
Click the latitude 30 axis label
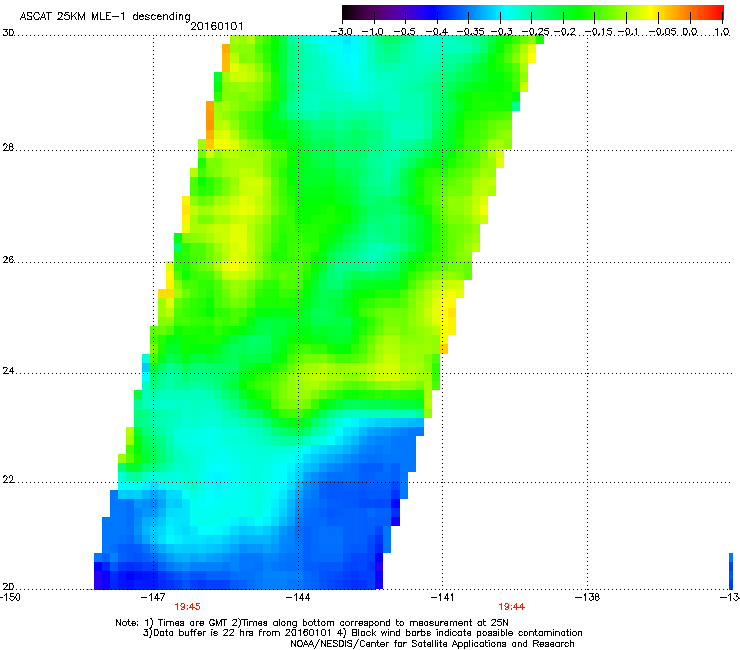click(x=8, y=33)
